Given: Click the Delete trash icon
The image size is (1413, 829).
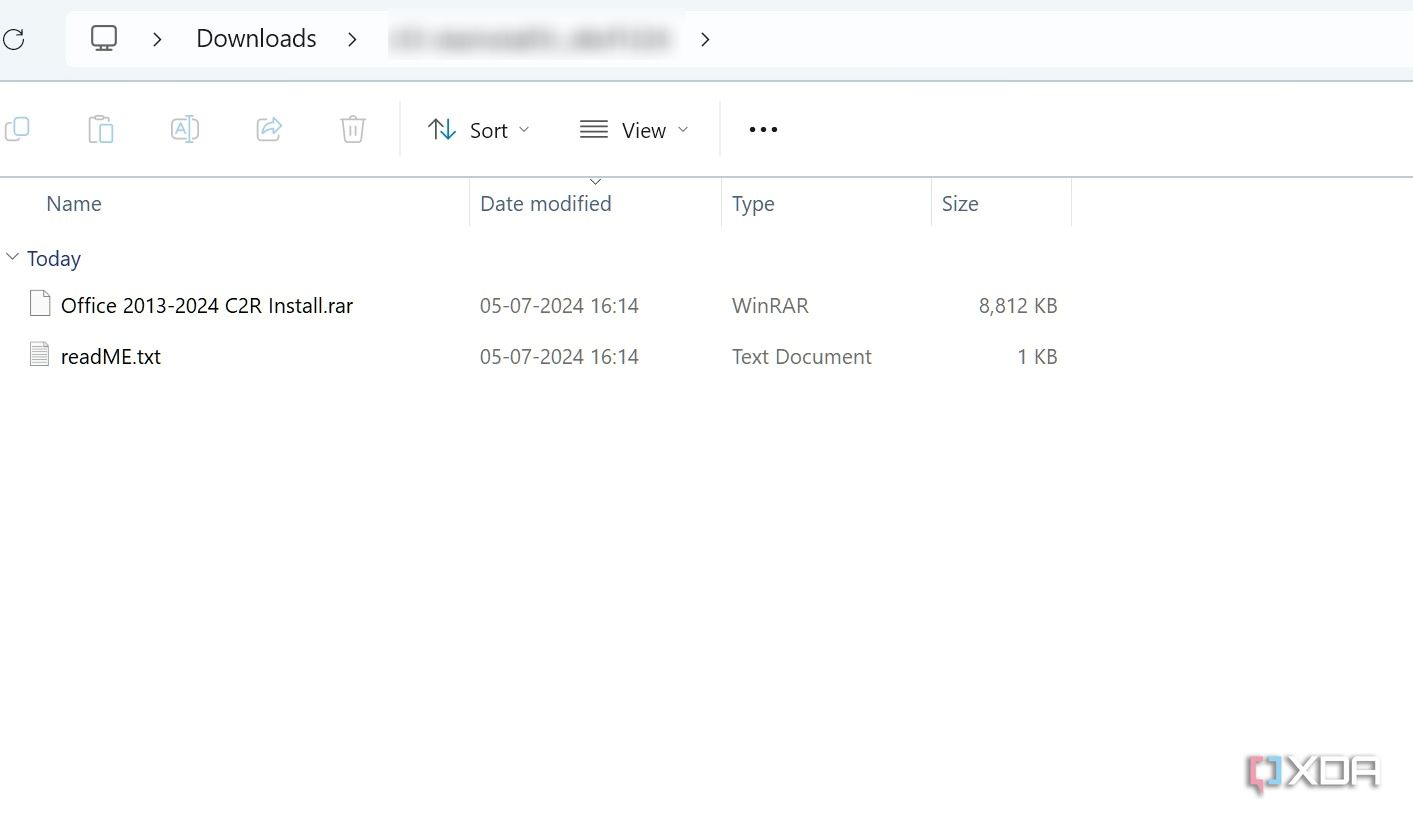Looking at the screenshot, I should pos(352,128).
